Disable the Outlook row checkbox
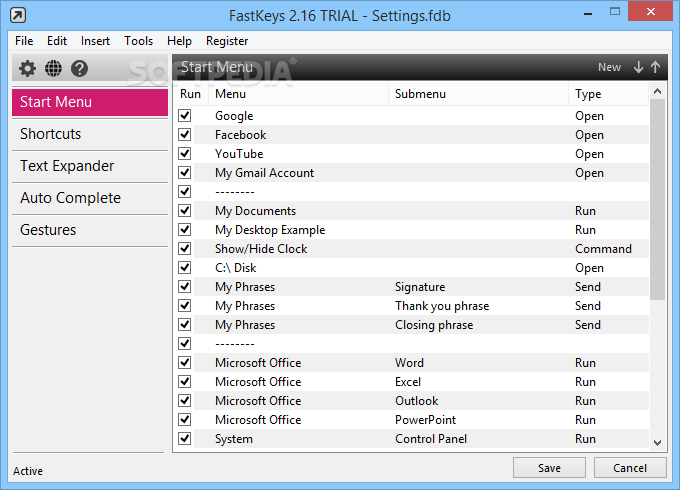The height and width of the screenshot is (490, 680). point(185,401)
